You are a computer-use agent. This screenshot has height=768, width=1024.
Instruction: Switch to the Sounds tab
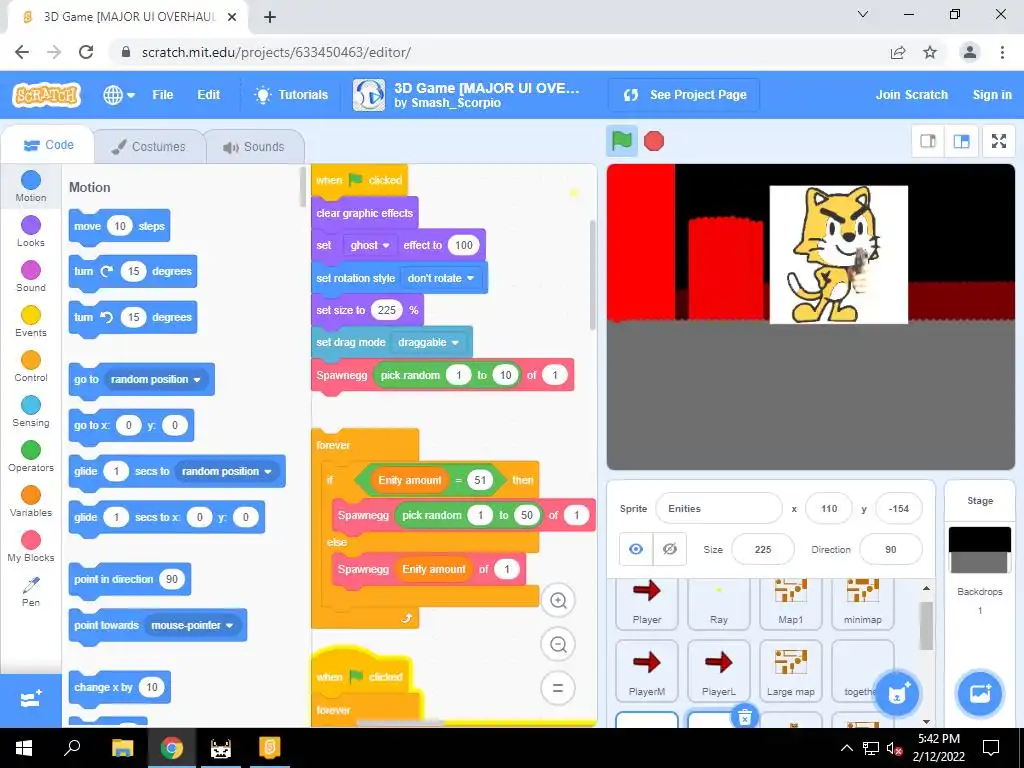[254, 146]
